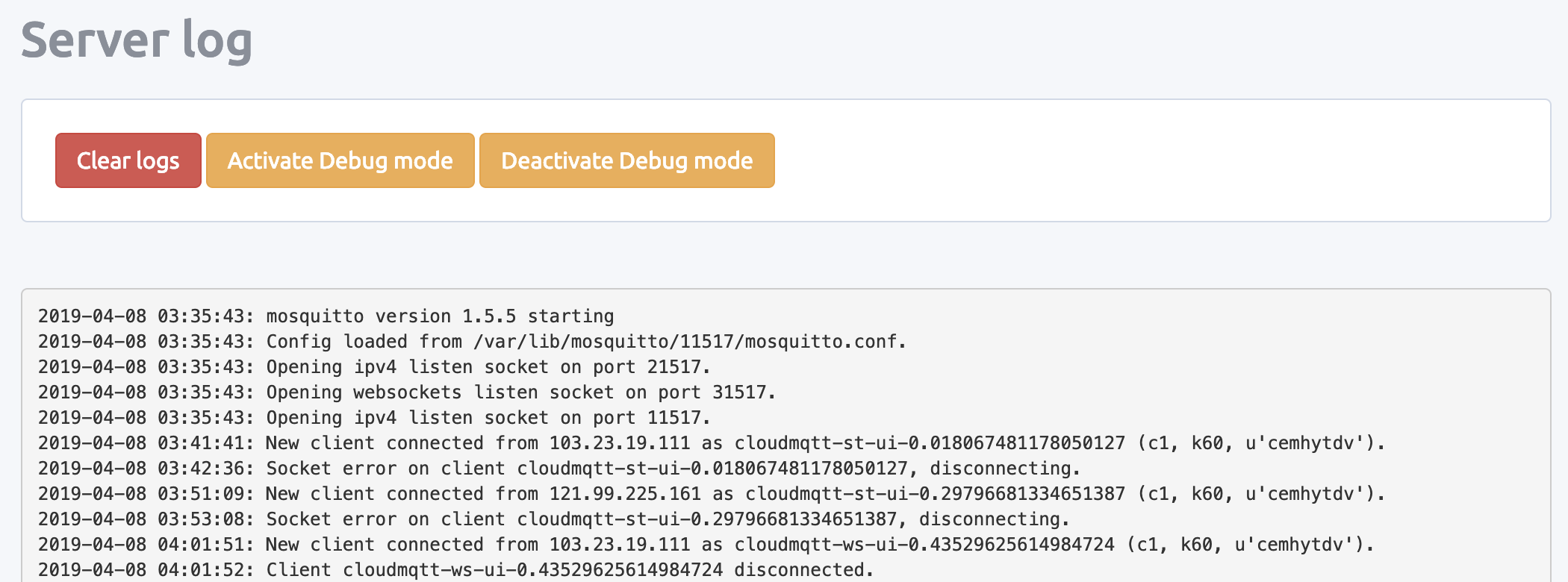
Task: Select log line 'mosquitto version 1.5.5 starting'
Action: [x=326, y=316]
